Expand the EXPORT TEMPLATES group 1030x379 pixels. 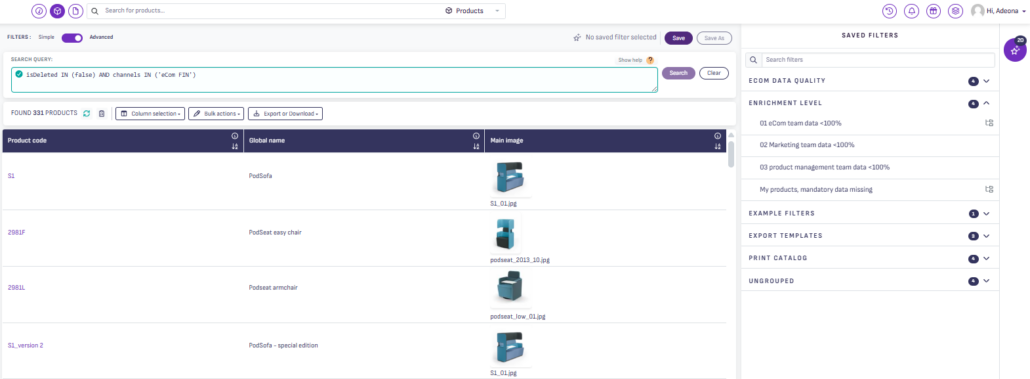[x=985, y=236]
